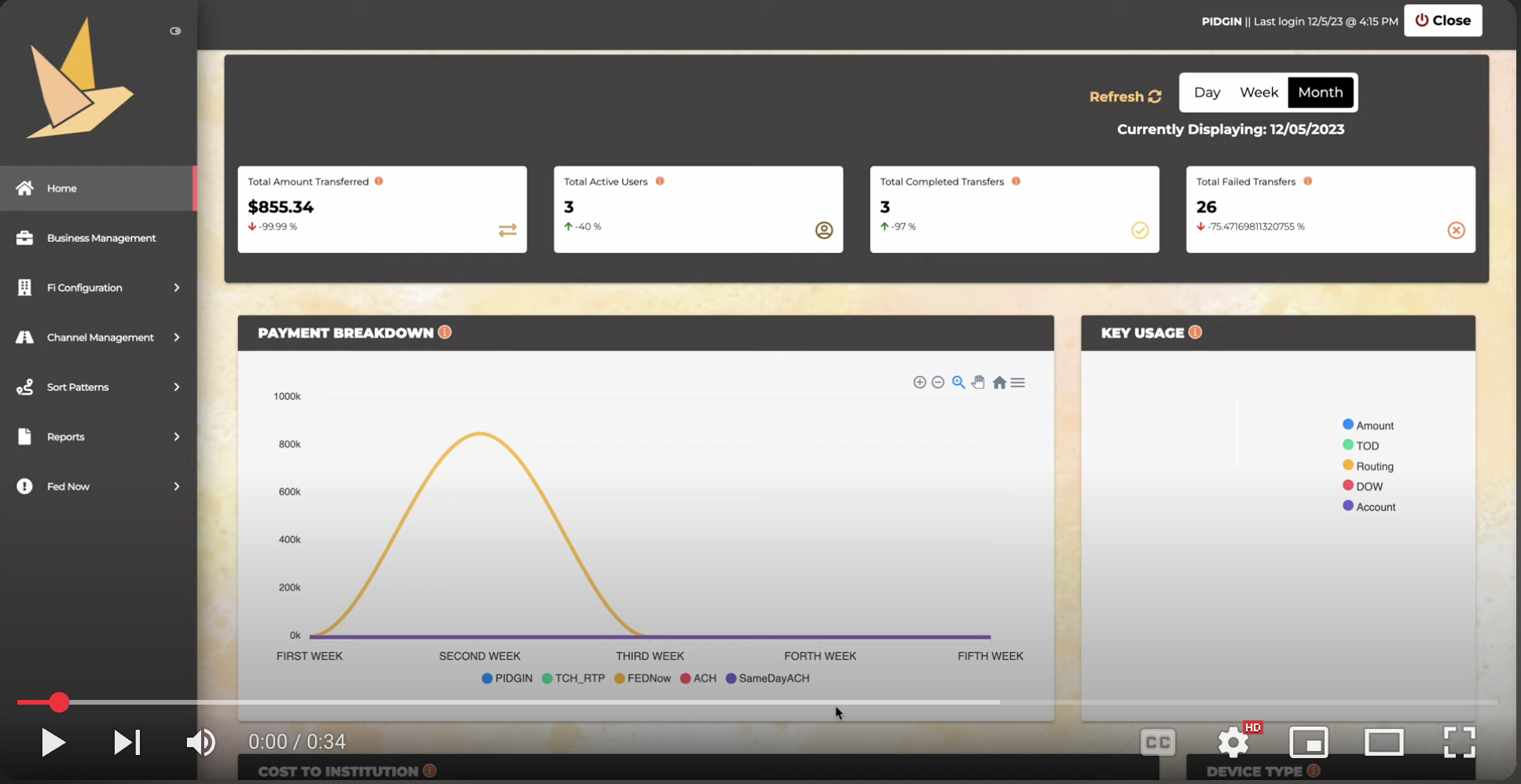Toggle sidebar visibility eye icon

tap(175, 31)
